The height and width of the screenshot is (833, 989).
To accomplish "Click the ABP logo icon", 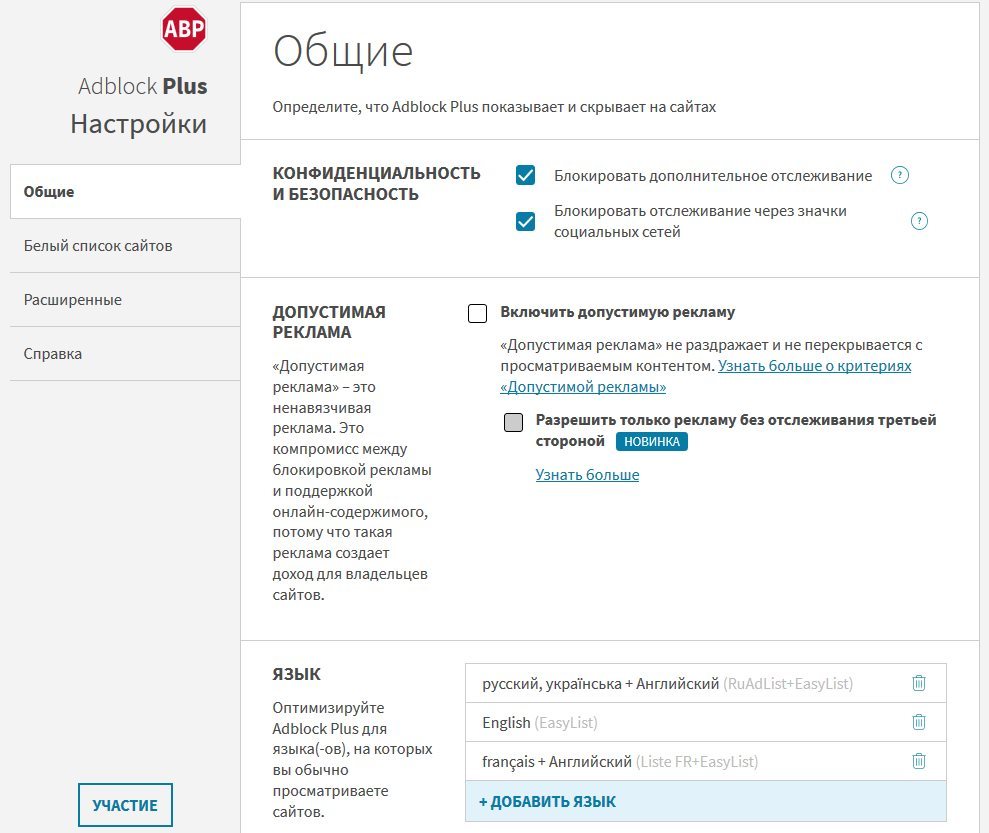I will coord(184,29).
